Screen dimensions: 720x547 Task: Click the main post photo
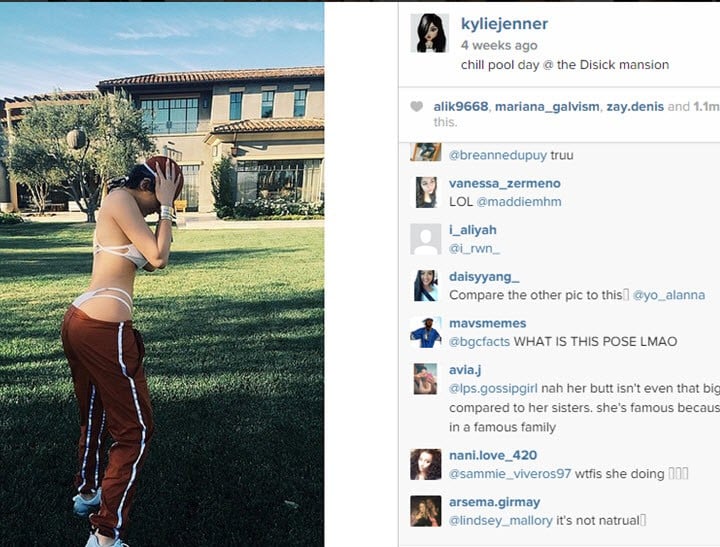pos(162,274)
